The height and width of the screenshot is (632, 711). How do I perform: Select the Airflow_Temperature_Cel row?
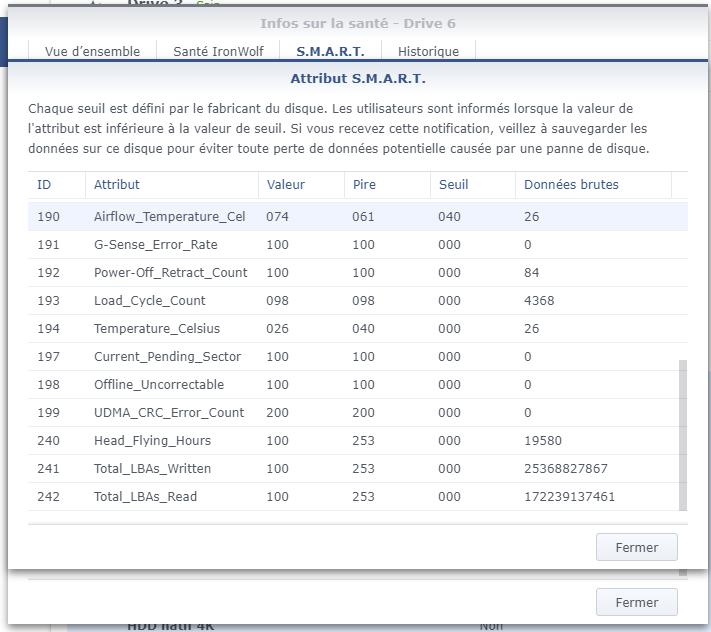(x=169, y=217)
